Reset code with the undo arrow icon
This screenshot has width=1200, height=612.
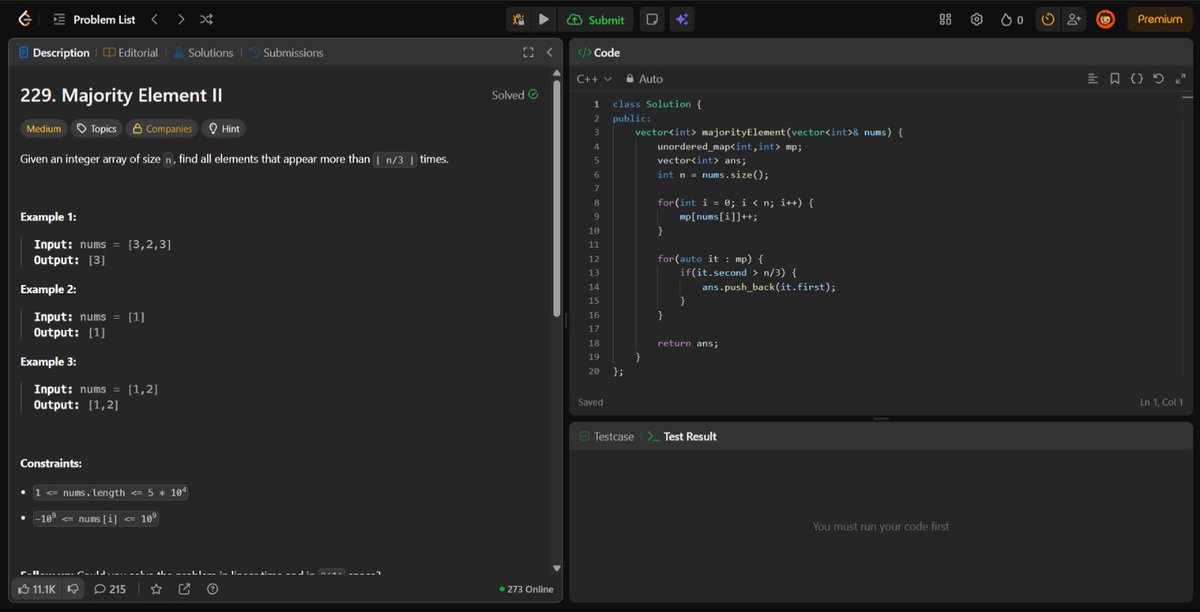pos(1158,79)
